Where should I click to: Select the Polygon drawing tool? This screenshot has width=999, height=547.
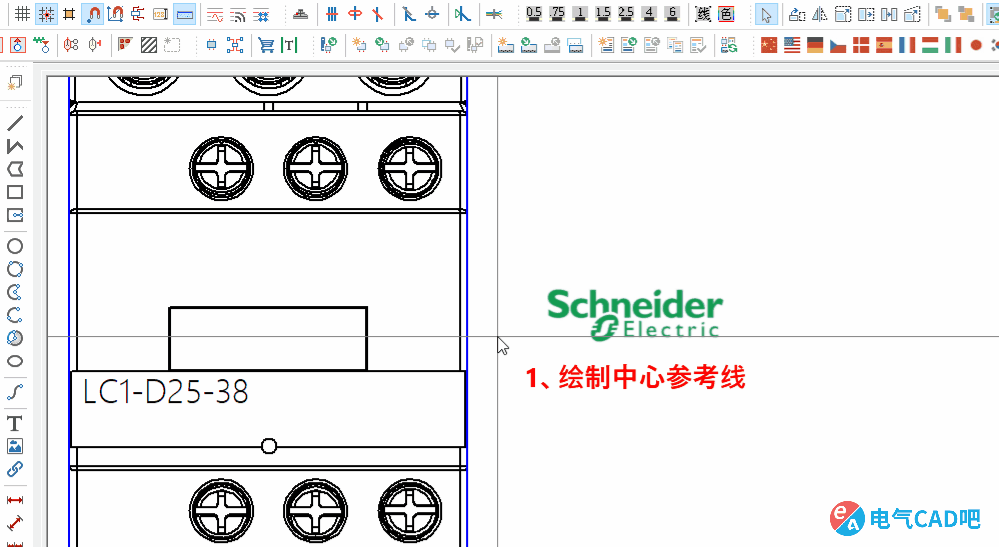(15, 169)
